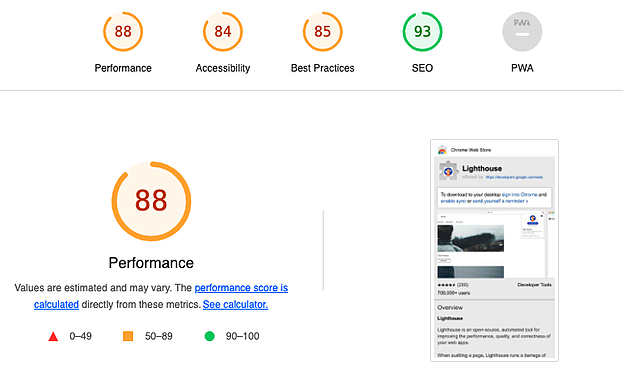Click 'Lighthouse' title in the screenshot thumbnail

[482, 169]
